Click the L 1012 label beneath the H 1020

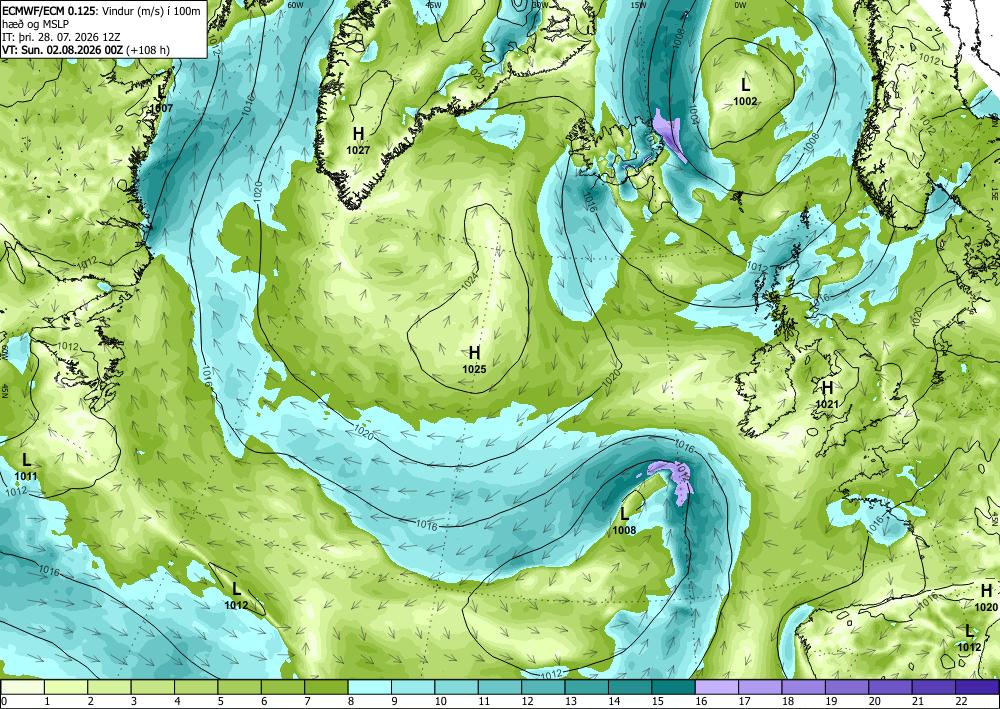pyautogui.click(x=969, y=638)
